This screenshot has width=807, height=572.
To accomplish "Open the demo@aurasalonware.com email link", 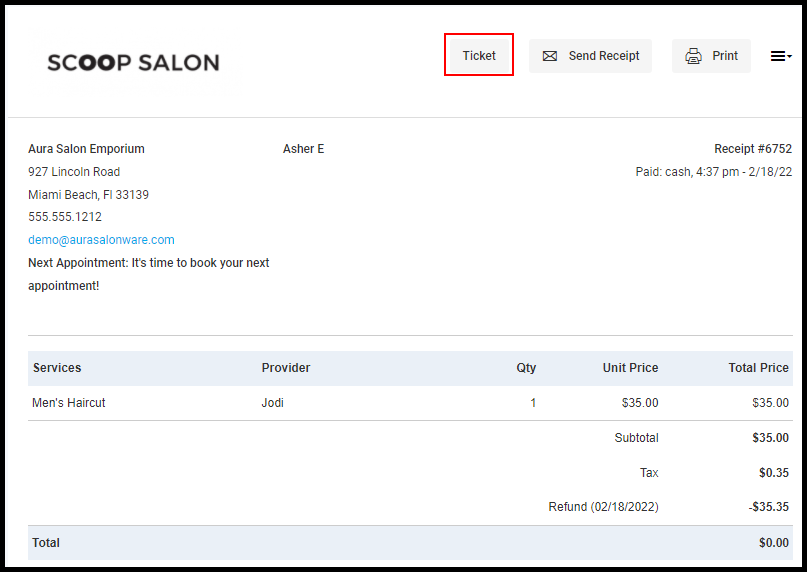I will pyautogui.click(x=101, y=240).
